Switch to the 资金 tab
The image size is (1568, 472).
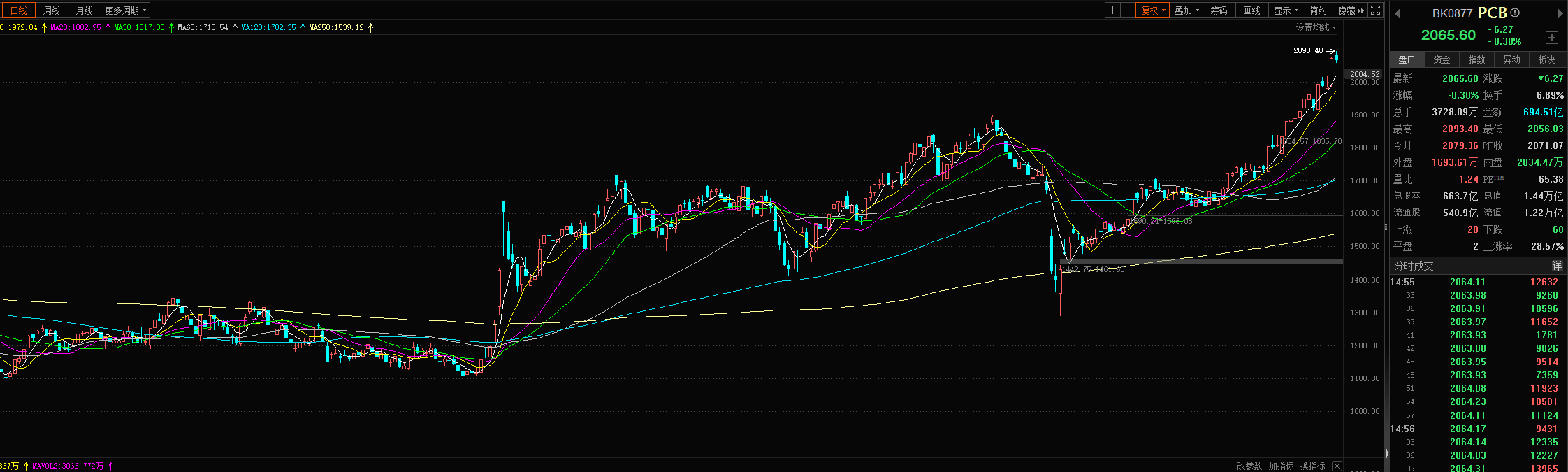[1442, 59]
